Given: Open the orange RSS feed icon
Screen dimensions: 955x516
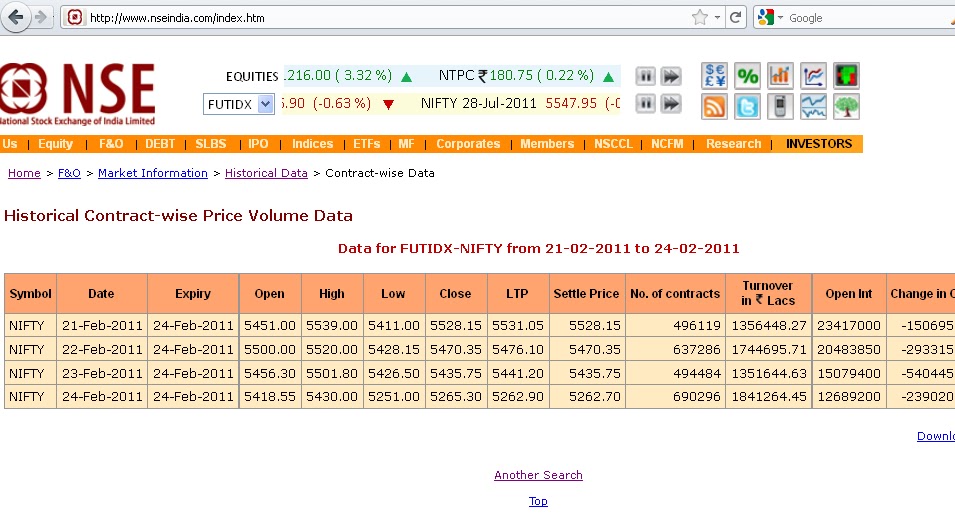Looking at the screenshot, I should pos(714,107).
